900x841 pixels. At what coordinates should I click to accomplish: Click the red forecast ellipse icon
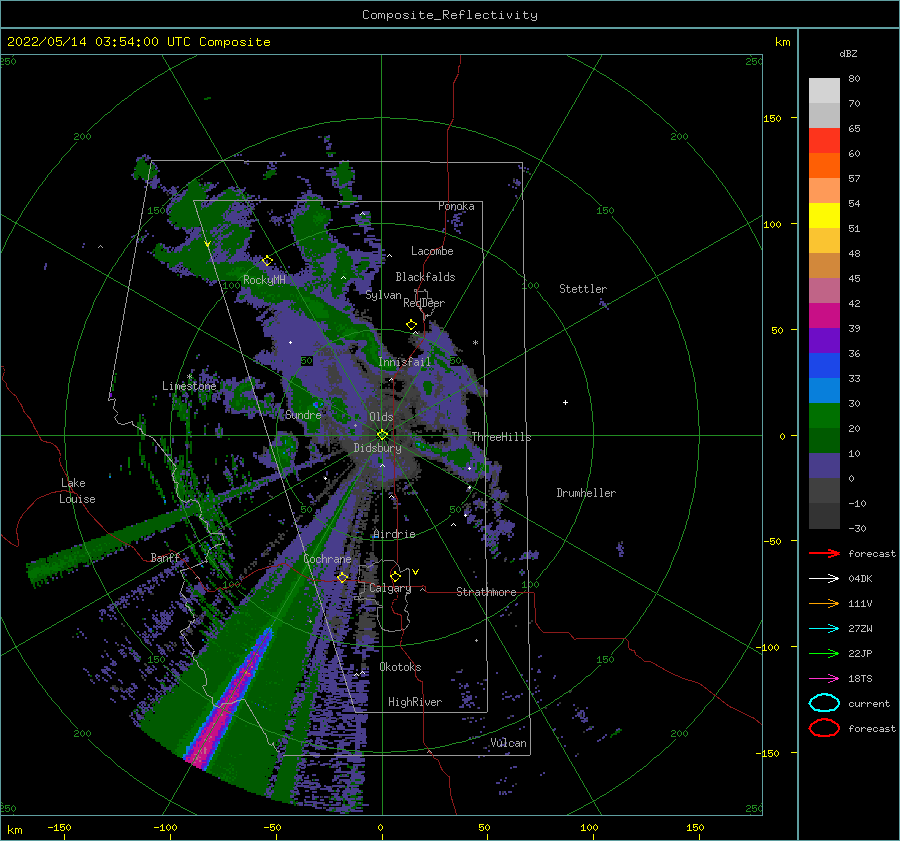[x=824, y=728]
